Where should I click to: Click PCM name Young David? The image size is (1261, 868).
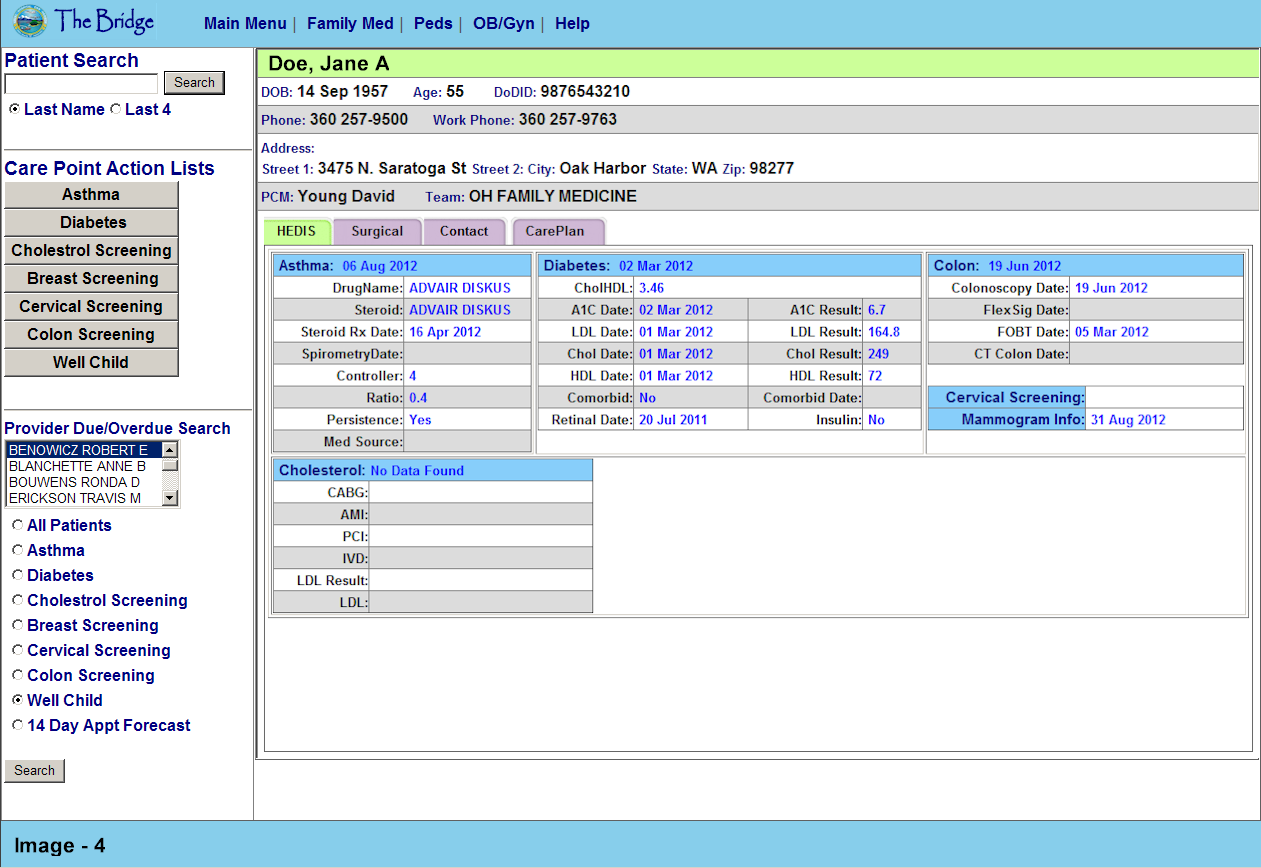(346, 197)
